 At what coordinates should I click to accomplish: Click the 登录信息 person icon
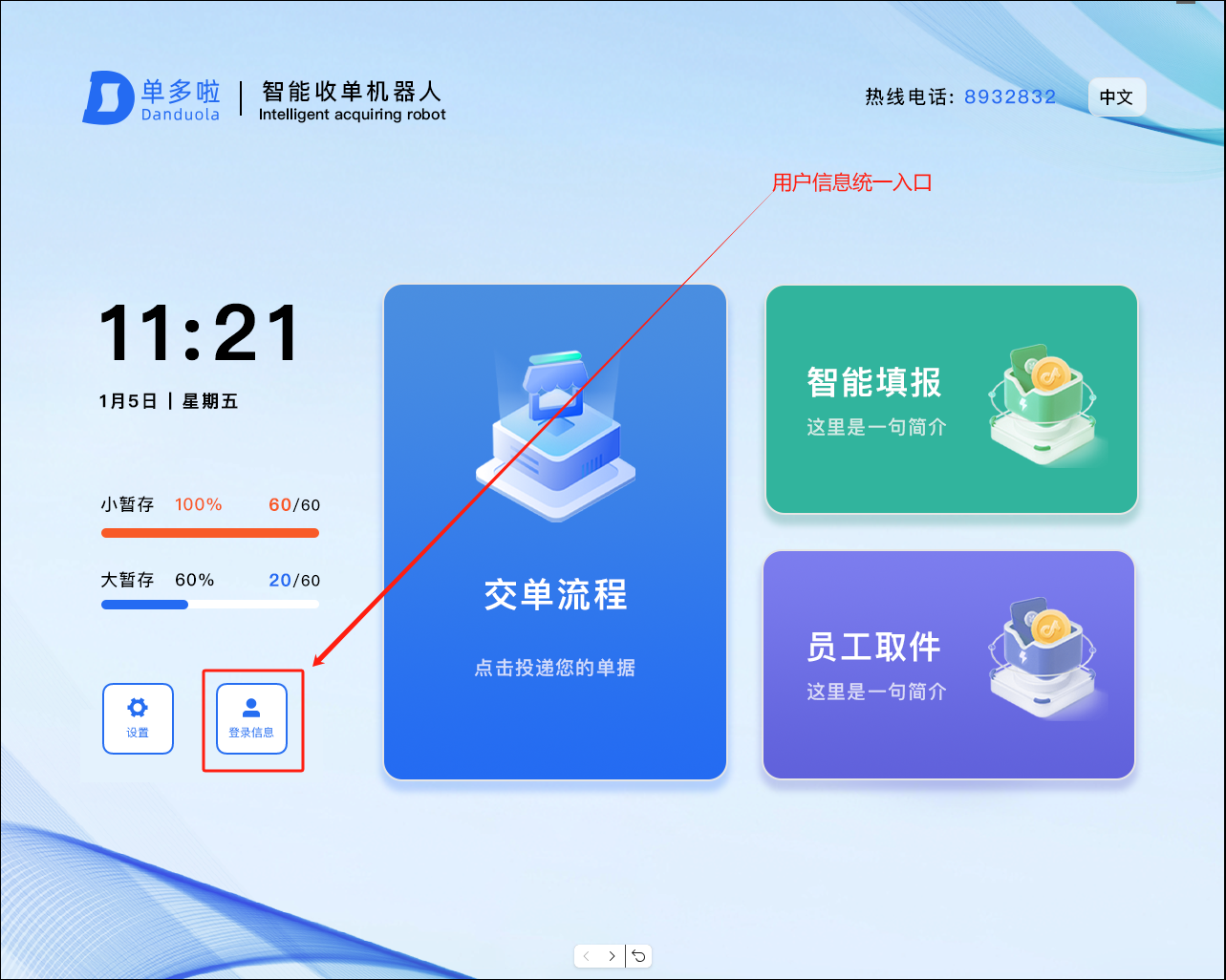click(x=251, y=709)
